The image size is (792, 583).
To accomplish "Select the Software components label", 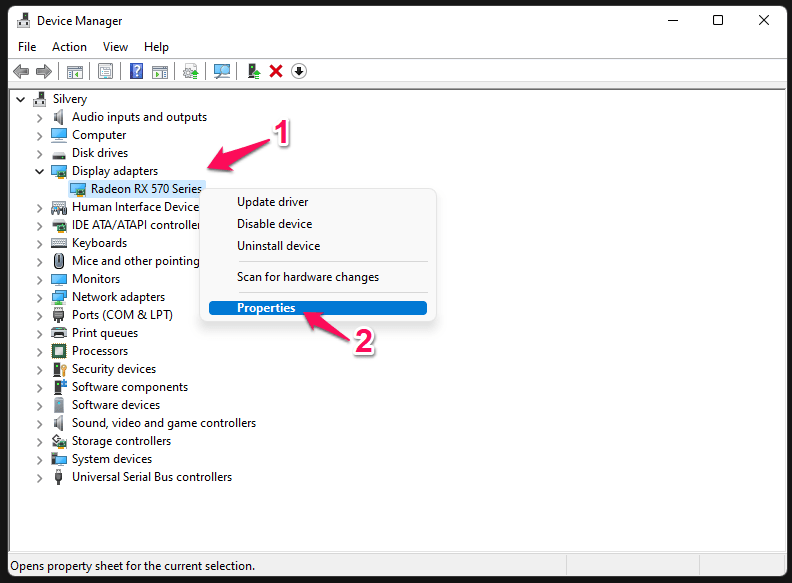I will click(130, 387).
